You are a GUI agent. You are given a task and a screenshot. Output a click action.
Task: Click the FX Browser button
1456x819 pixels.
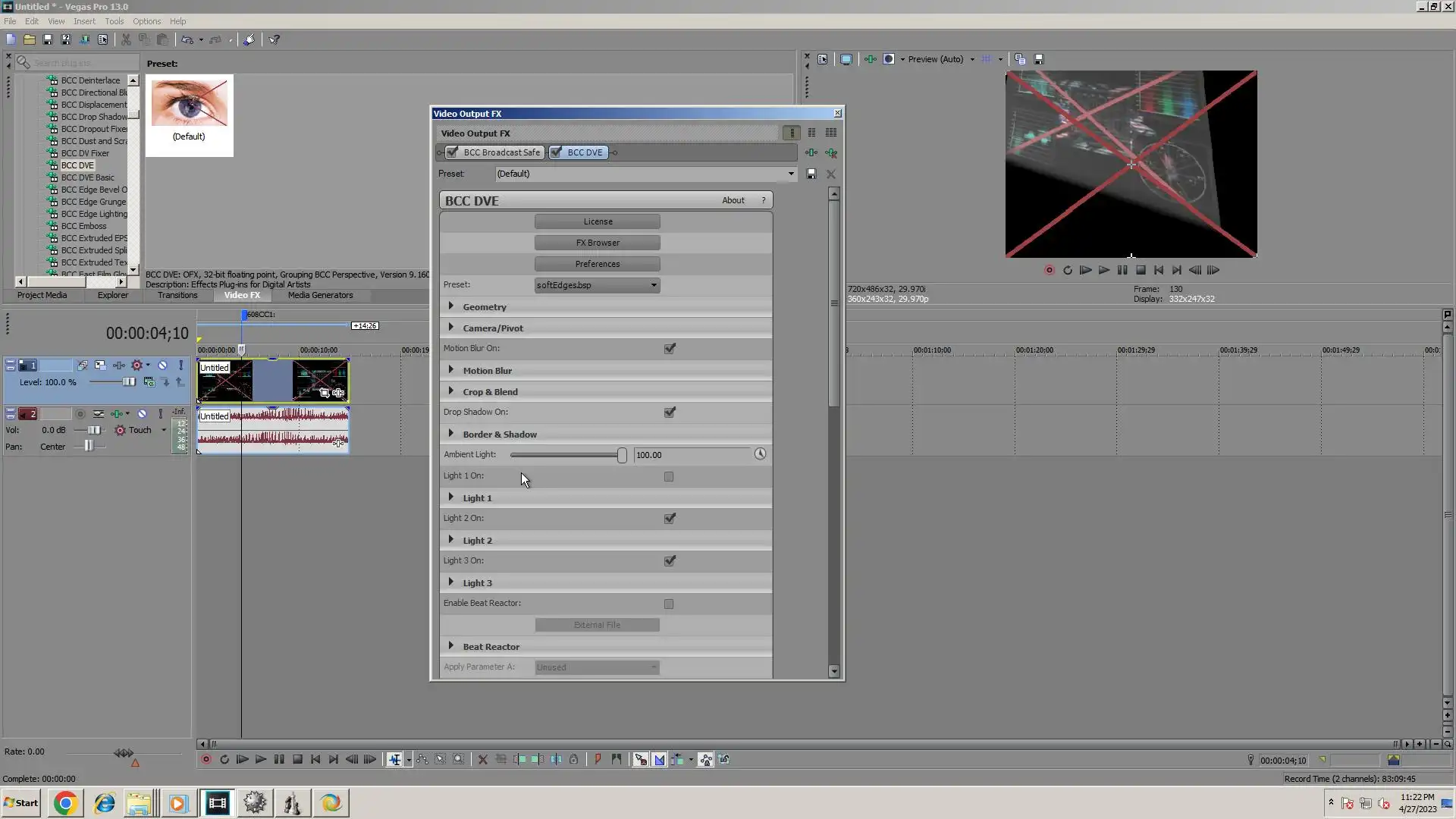(x=597, y=243)
